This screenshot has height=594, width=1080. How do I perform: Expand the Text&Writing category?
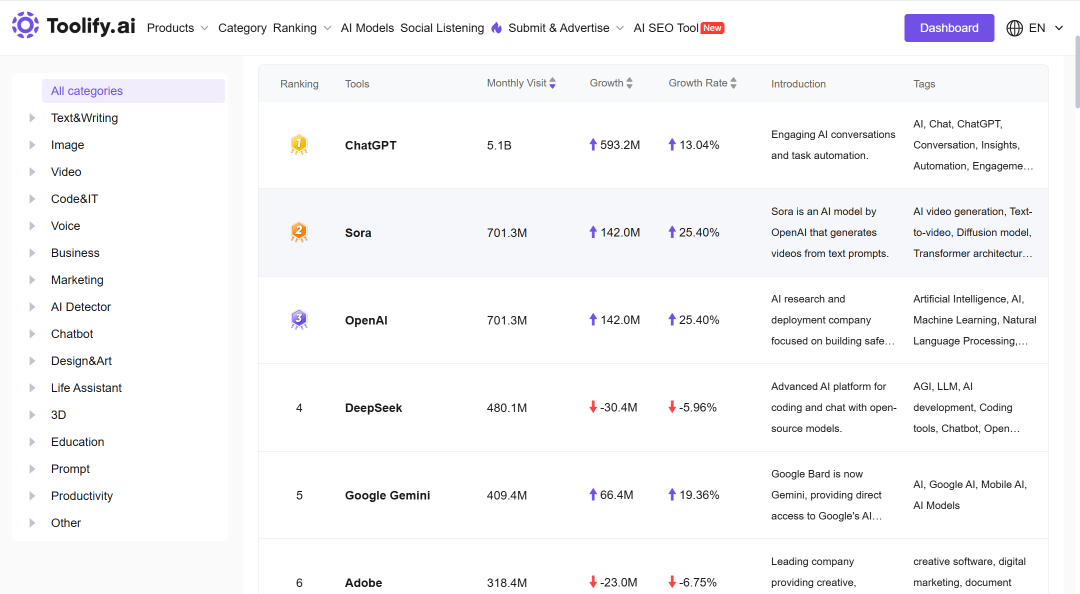pyautogui.click(x=32, y=118)
